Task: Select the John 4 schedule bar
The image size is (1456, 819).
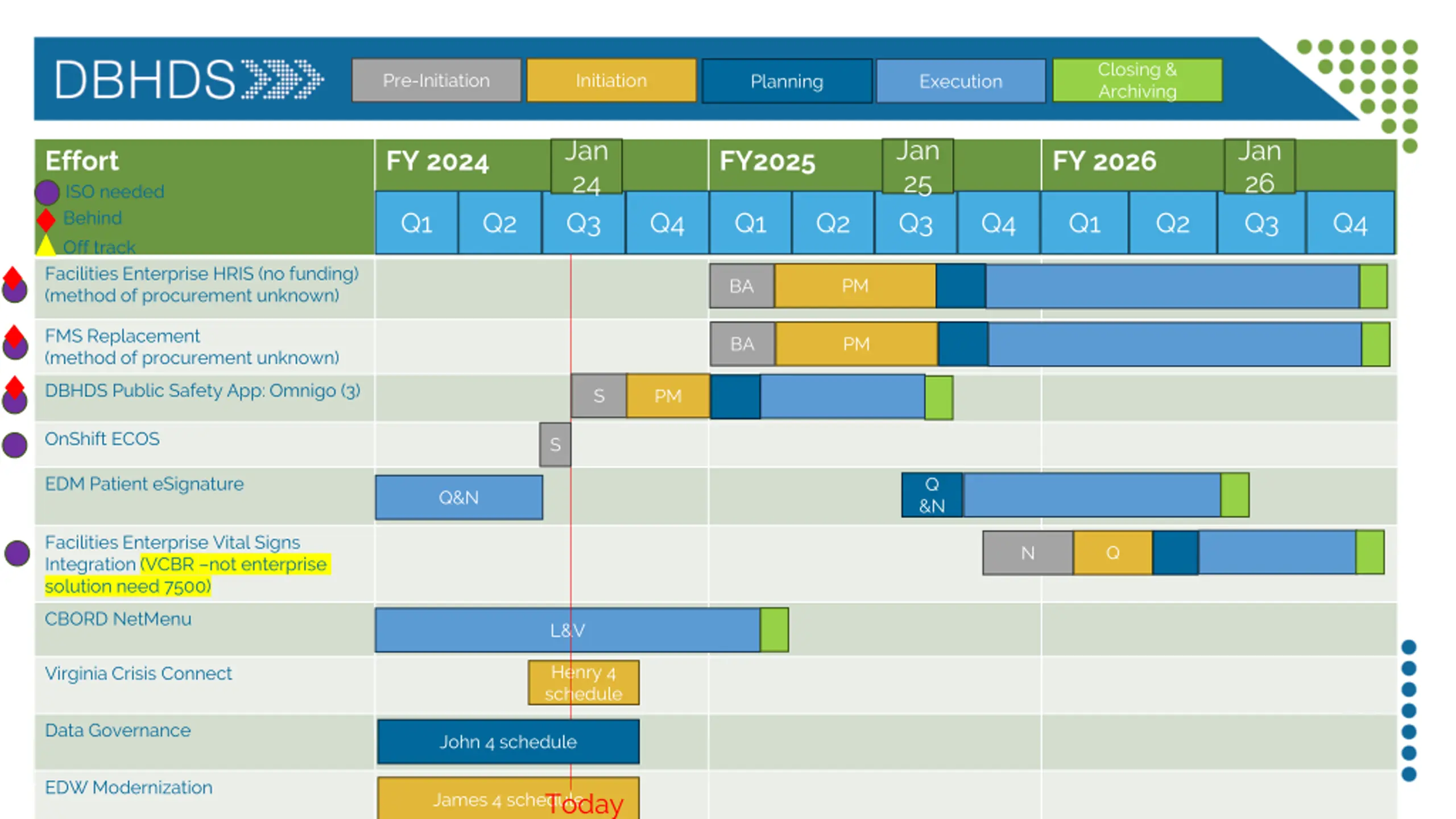Action: (x=508, y=742)
